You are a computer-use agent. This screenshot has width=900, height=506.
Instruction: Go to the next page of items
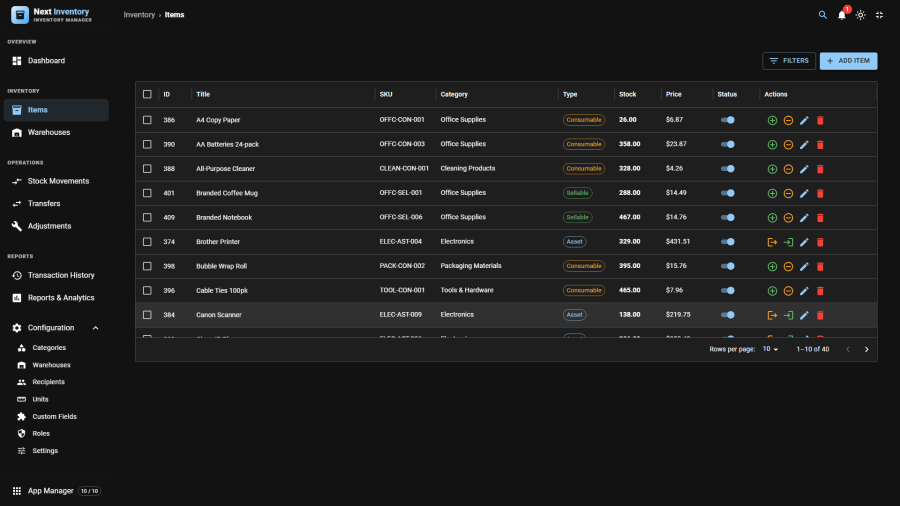click(867, 349)
